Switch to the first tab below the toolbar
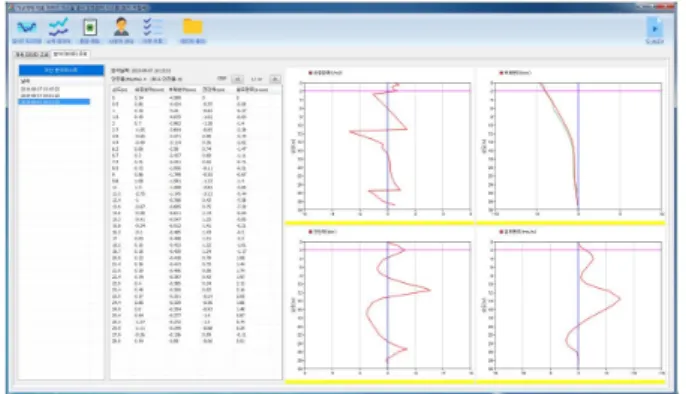 point(32,55)
